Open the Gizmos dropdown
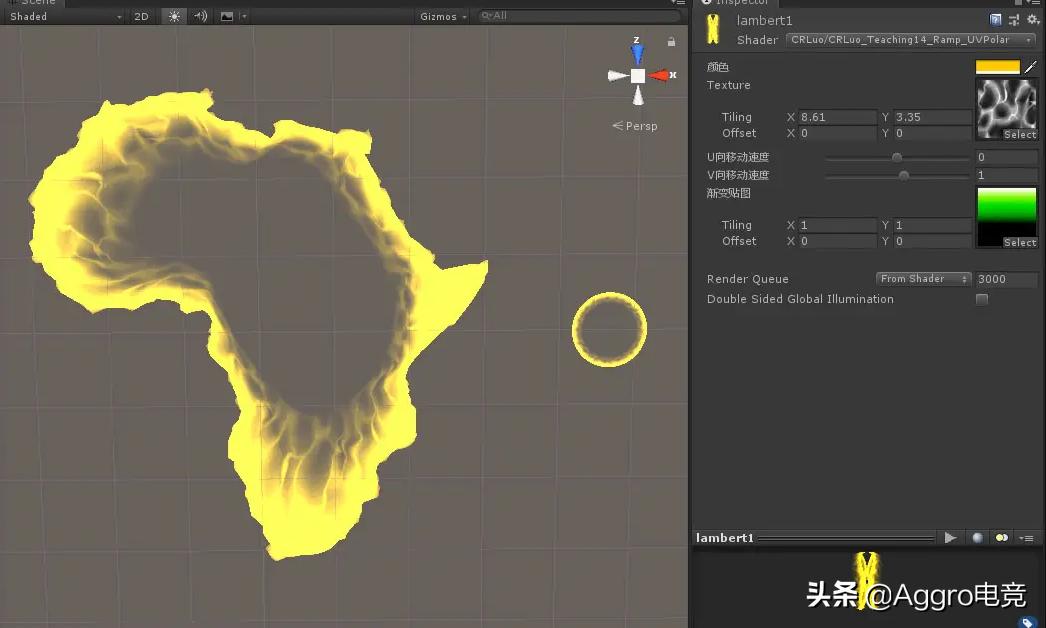The height and width of the screenshot is (628, 1046). 442,16
